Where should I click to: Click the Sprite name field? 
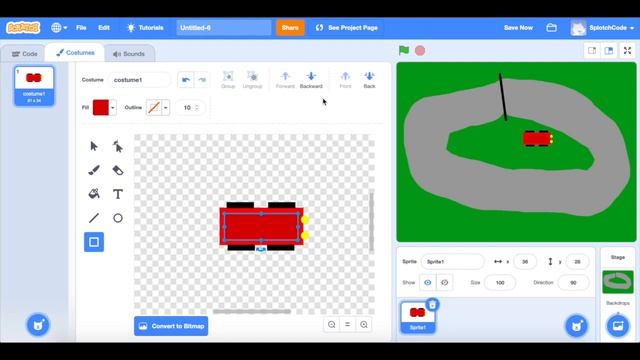tap(452, 262)
